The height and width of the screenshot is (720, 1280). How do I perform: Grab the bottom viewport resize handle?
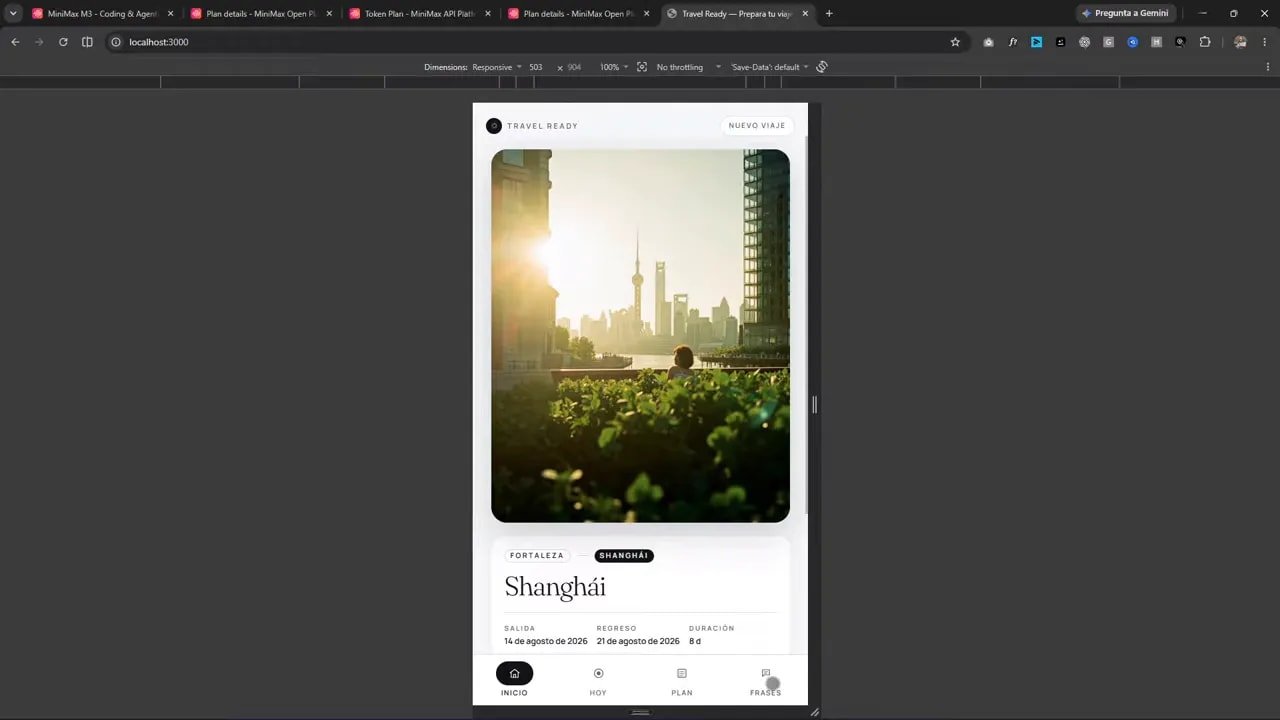[x=640, y=712]
